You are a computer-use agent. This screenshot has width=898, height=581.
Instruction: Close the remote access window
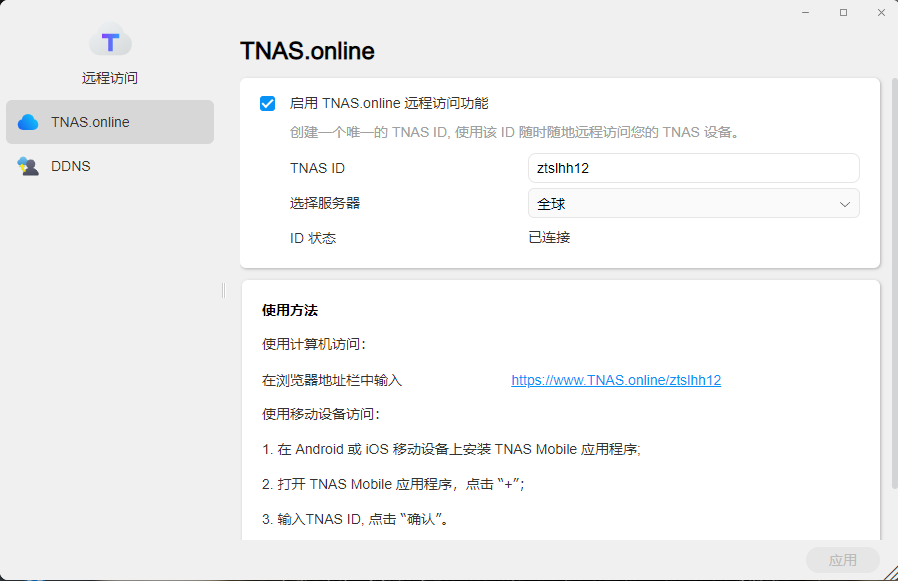[x=881, y=13]
